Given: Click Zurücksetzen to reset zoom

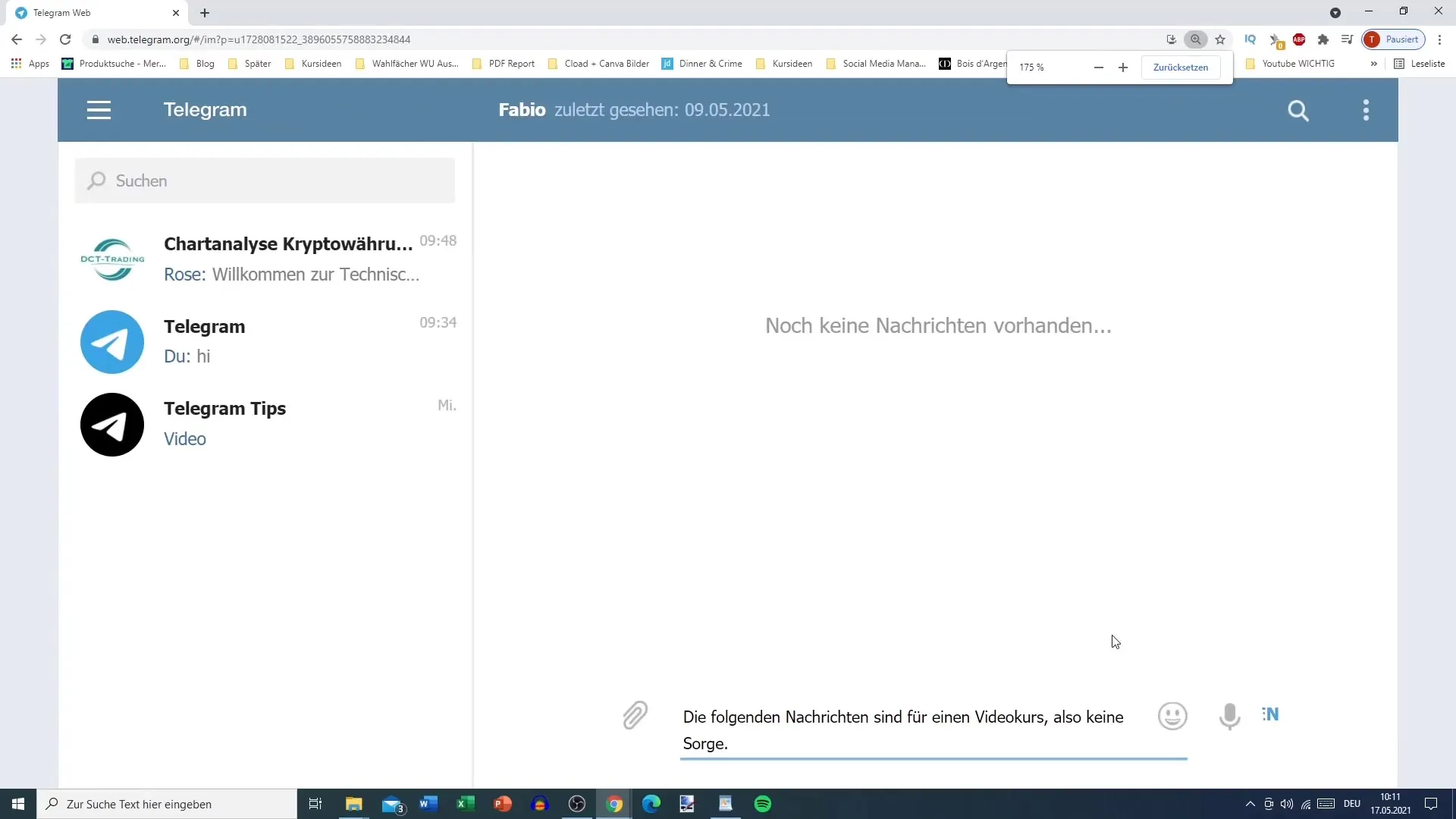Looking at the screenshot, I should click(1181, 67).
